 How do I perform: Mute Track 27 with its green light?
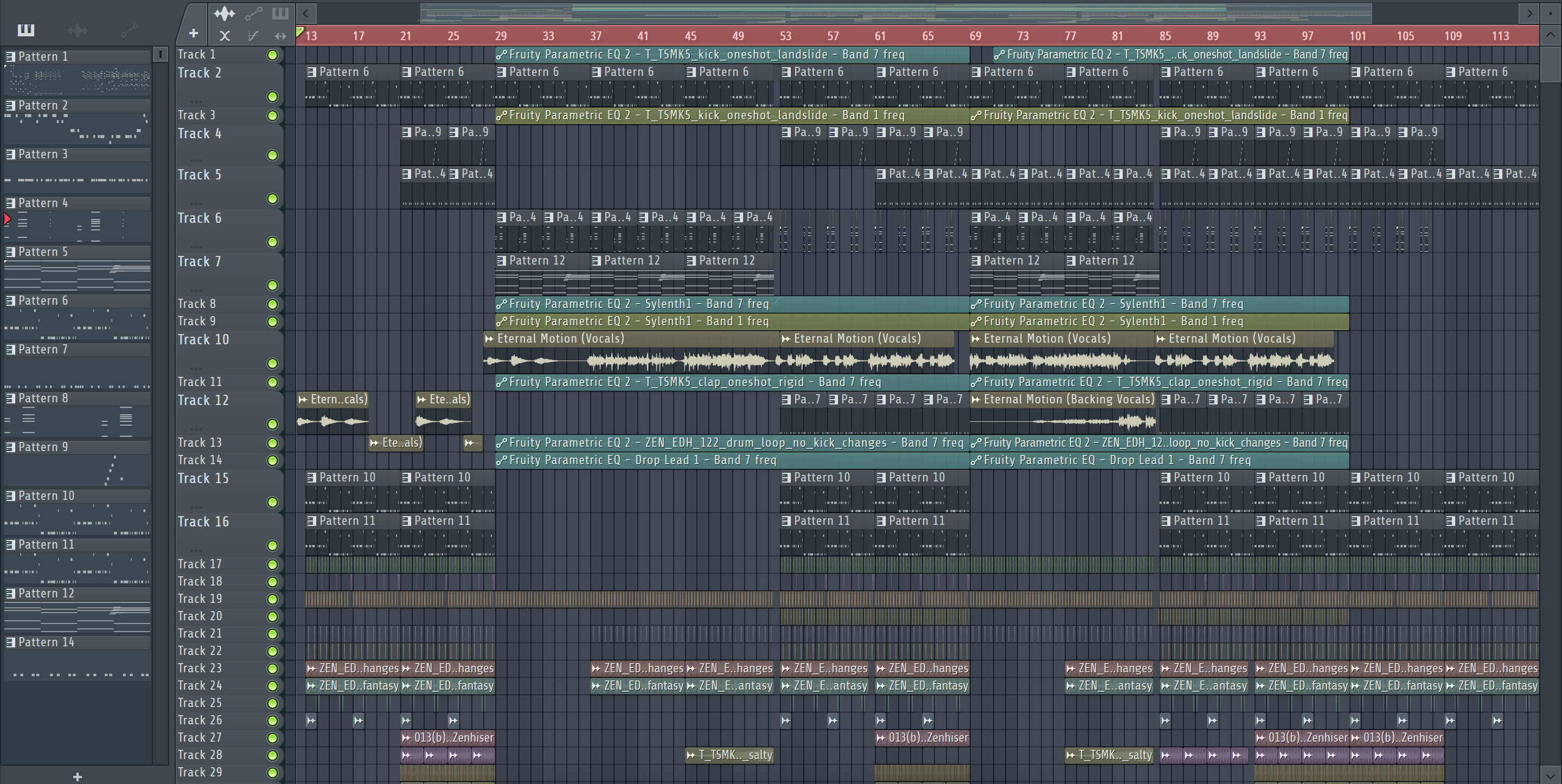272,738
